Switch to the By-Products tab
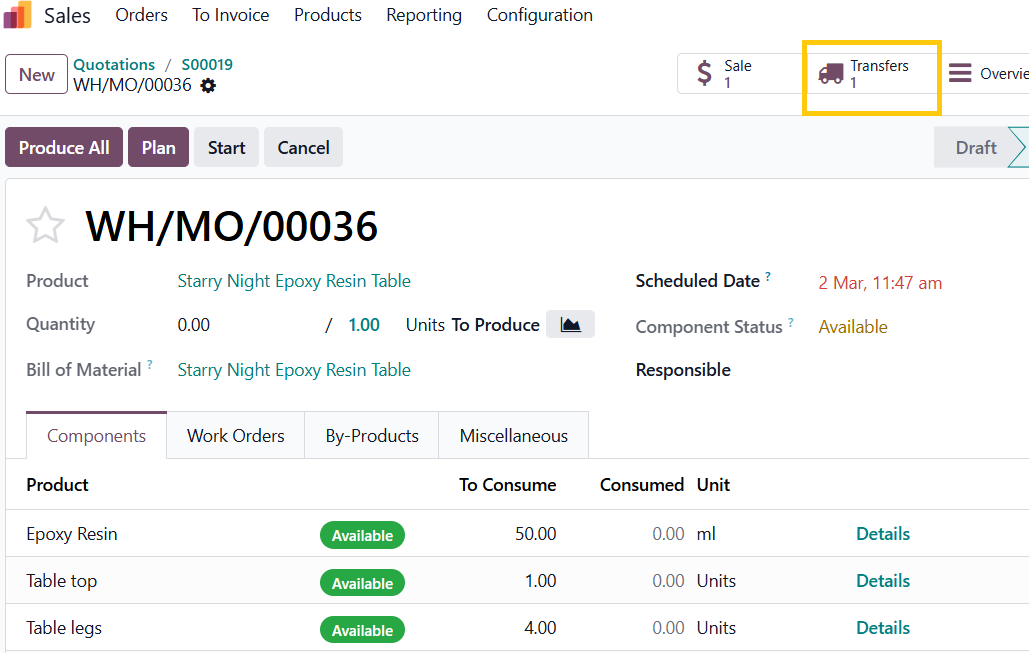The height and width of the screenshot is (653, 1029). pos(371,436)
